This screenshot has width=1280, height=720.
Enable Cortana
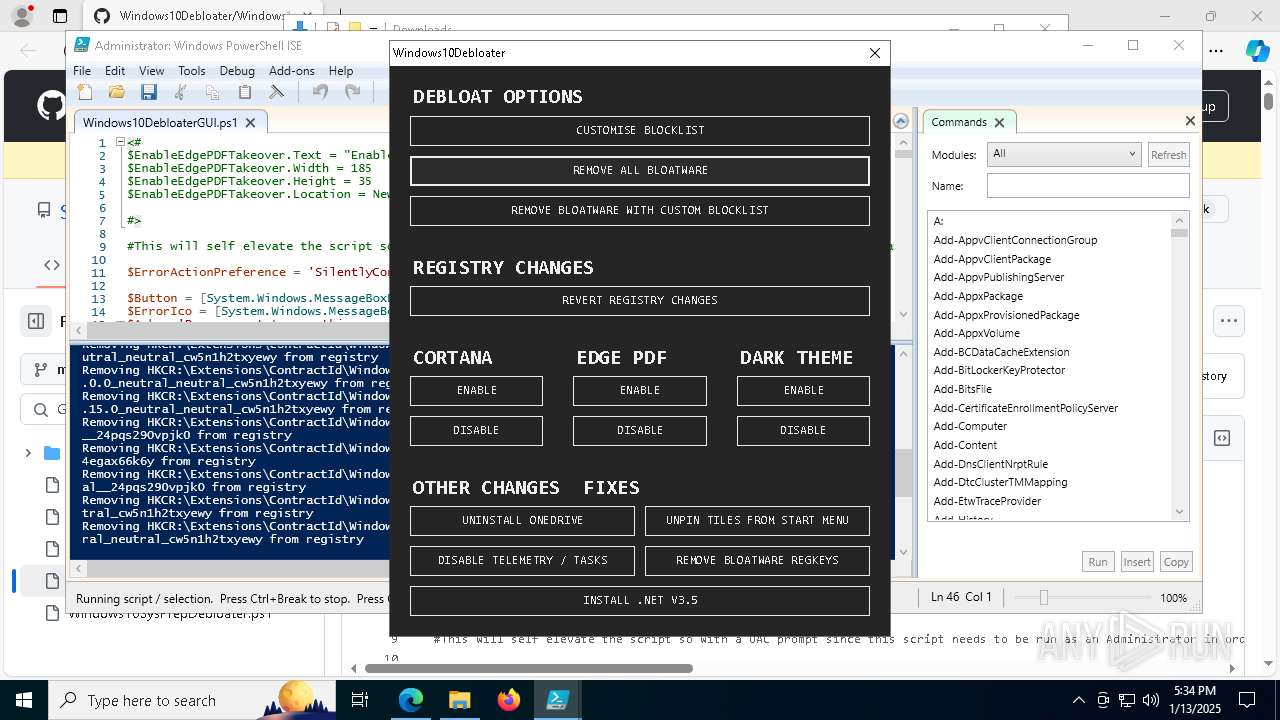(476, 390)
